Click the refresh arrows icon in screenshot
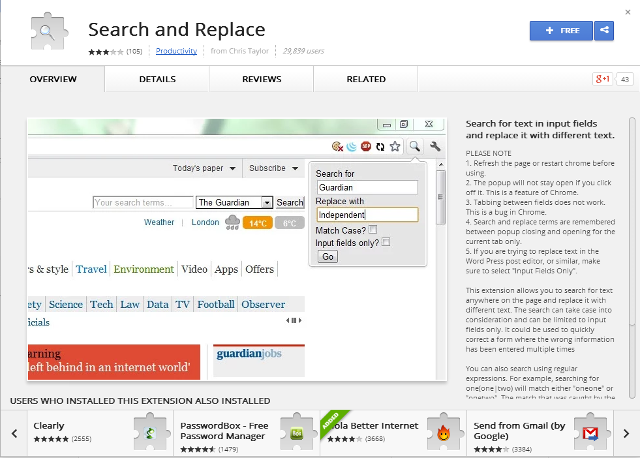 [x=380, y=147]
